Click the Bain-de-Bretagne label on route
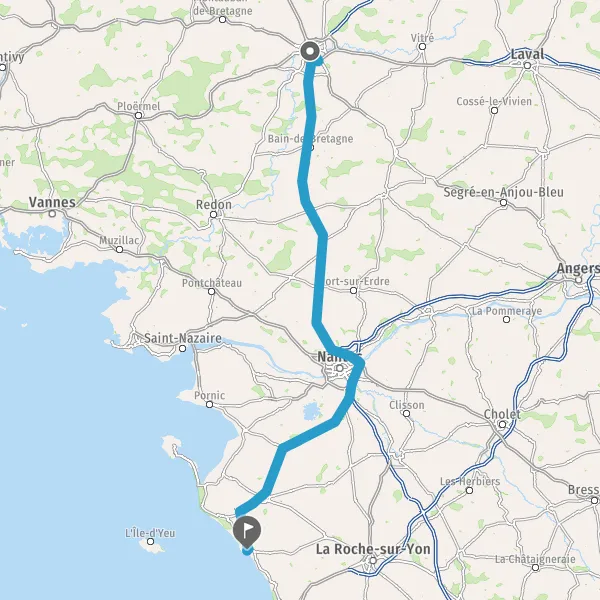This screenshot has width=600, height=600. tap(310, 139)
